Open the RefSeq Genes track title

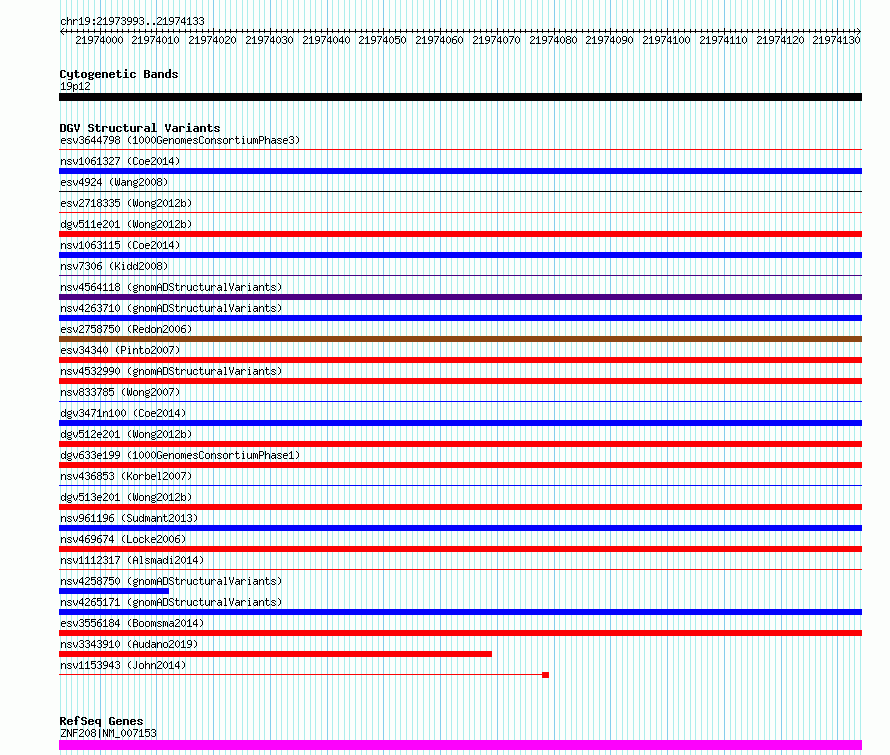coord(101,721)
